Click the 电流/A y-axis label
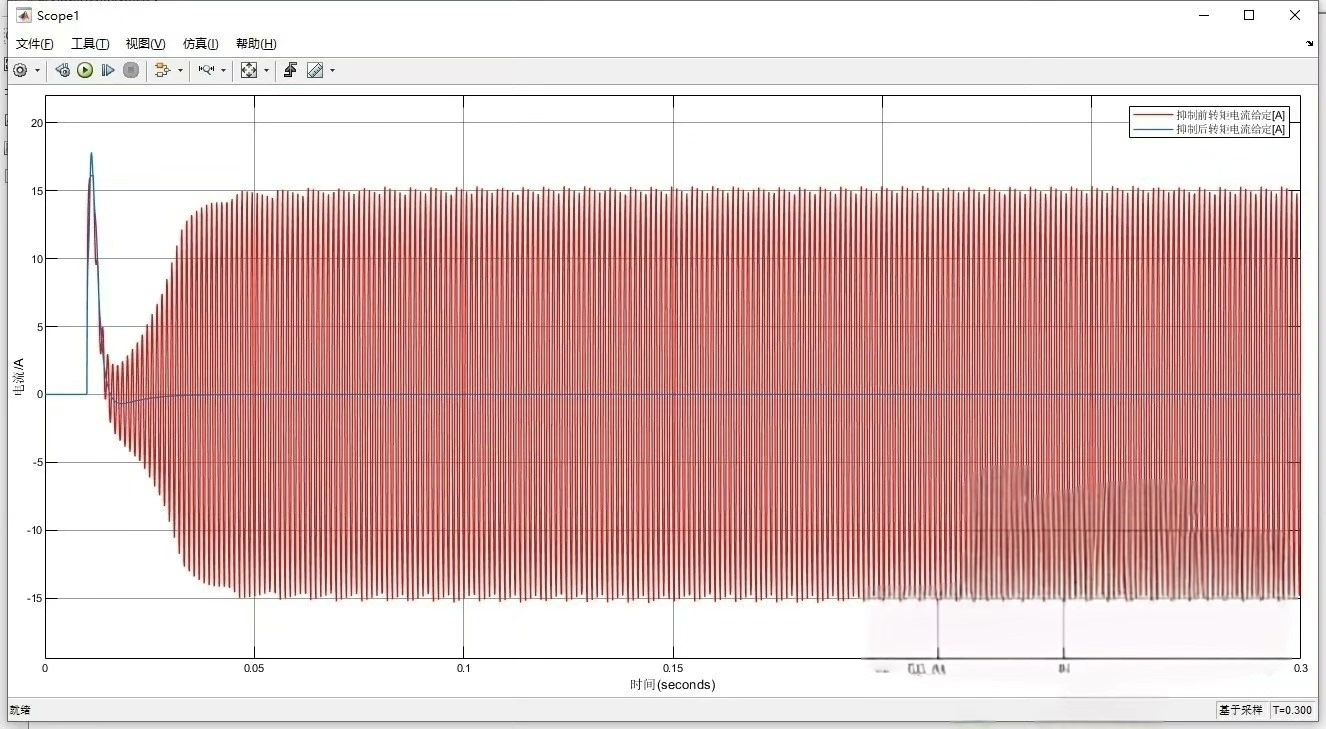This screenshot has height=729, width=1326. [x=18, y=377]
